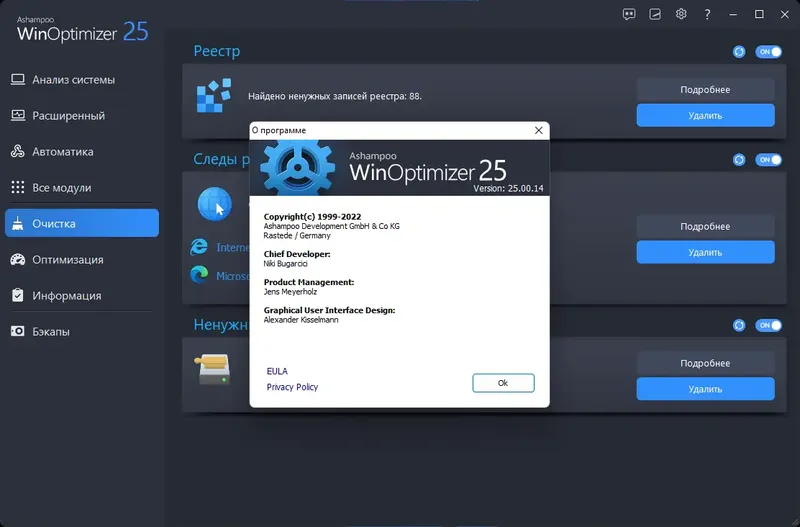The image size is (800, 527).
Task: Click Удалить for browsing traces section
Action: (x=705, y=252)
